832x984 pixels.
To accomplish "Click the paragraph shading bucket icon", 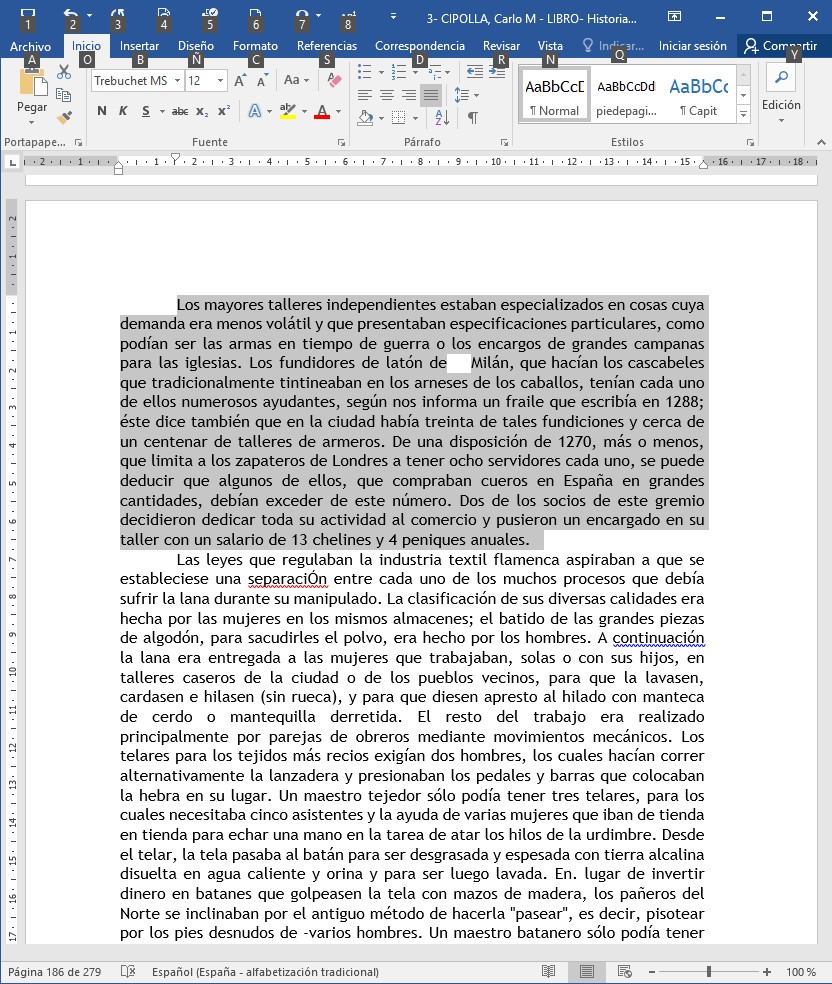I will click(366, 117).
